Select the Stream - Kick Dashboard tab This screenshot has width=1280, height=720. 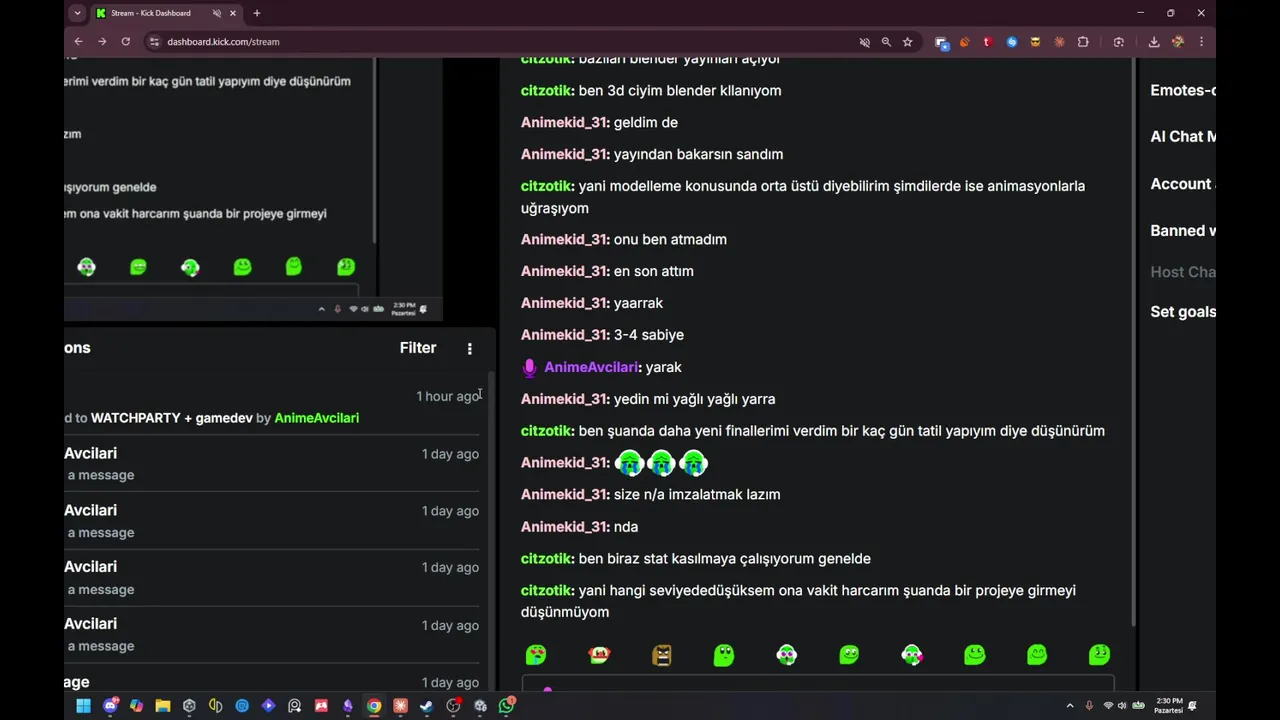tap(166, 13)
